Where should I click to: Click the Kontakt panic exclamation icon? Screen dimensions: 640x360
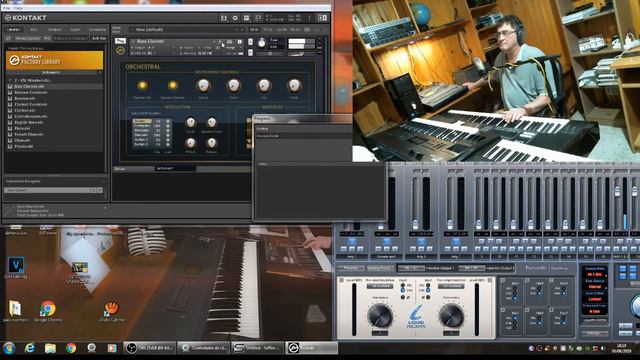(309, 18)
